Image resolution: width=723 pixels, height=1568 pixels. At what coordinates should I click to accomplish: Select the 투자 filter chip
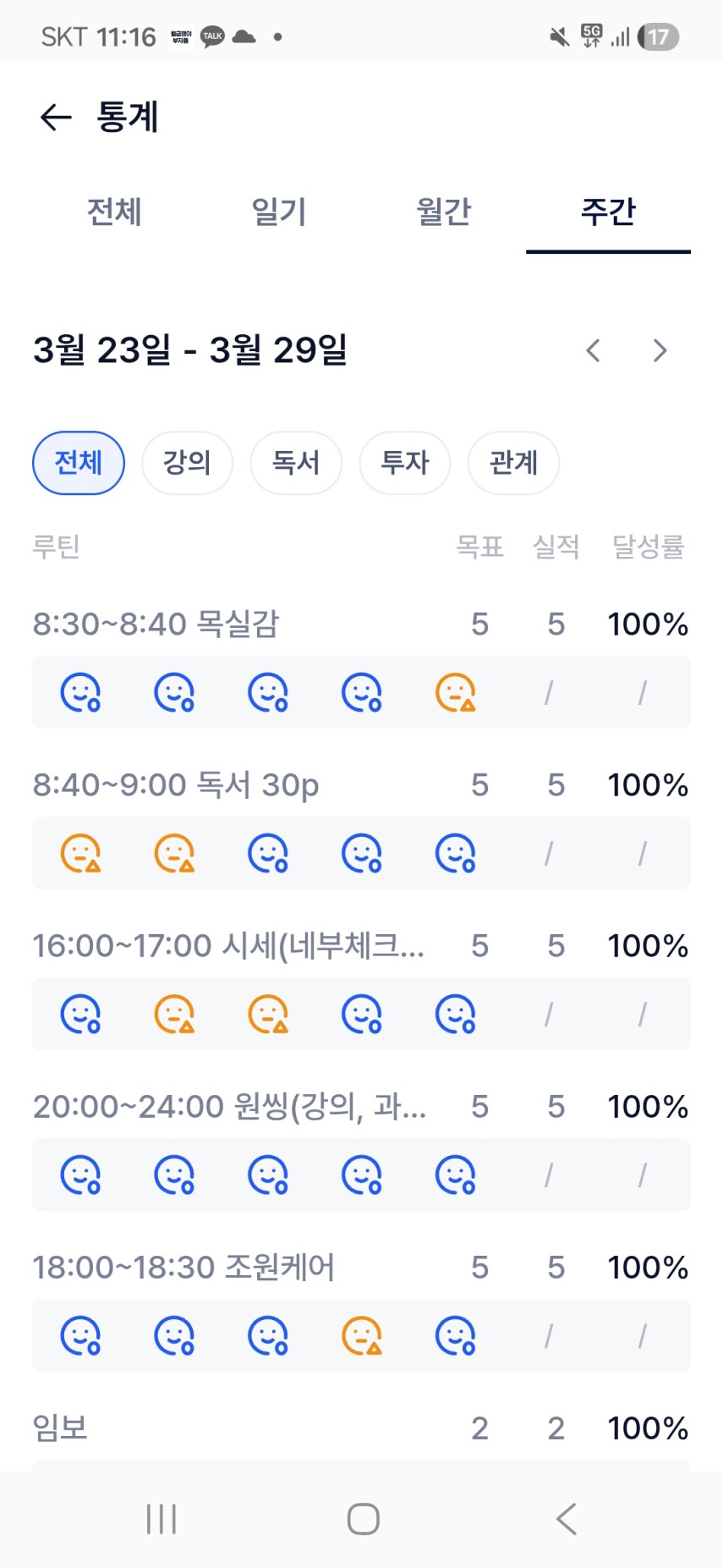(404, 463)
